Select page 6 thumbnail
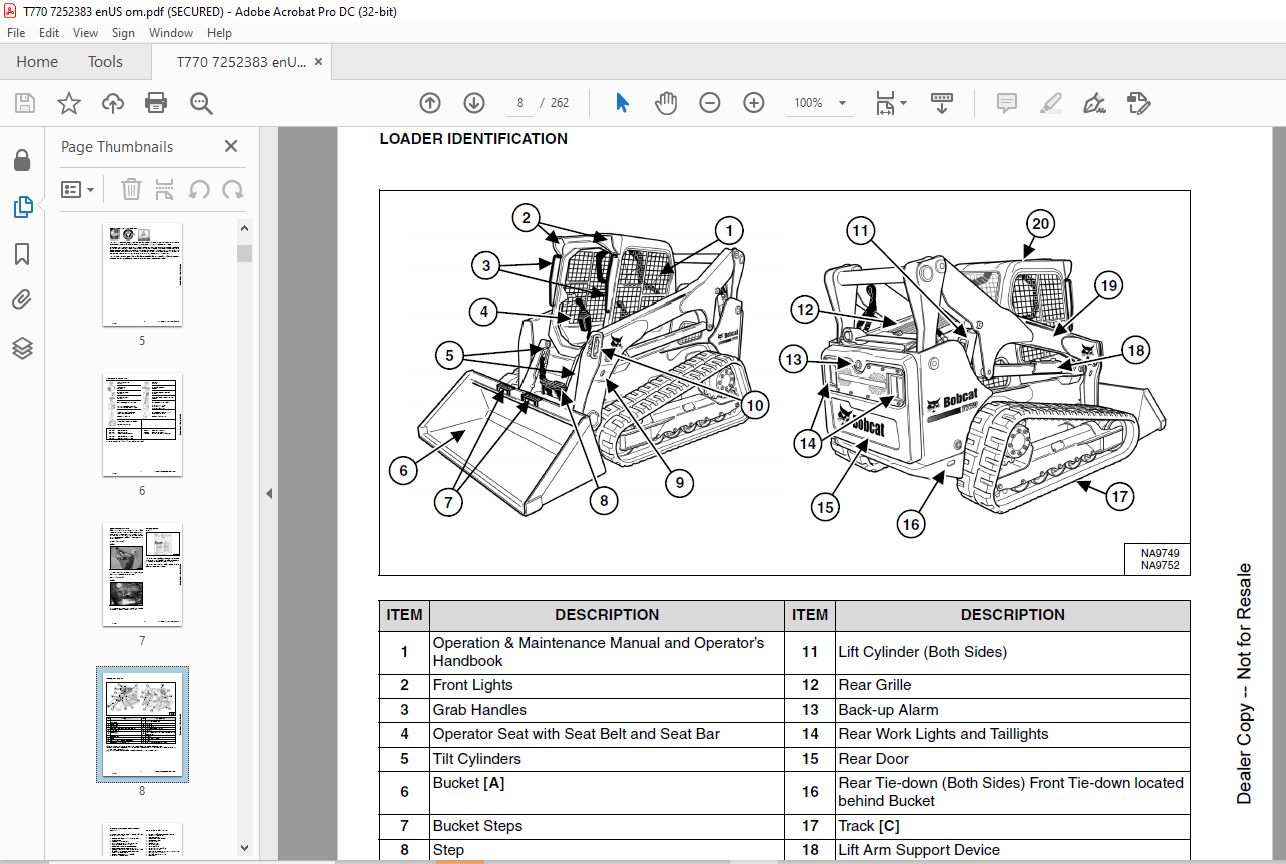The image size is (1286, 864). coord(142,426)
